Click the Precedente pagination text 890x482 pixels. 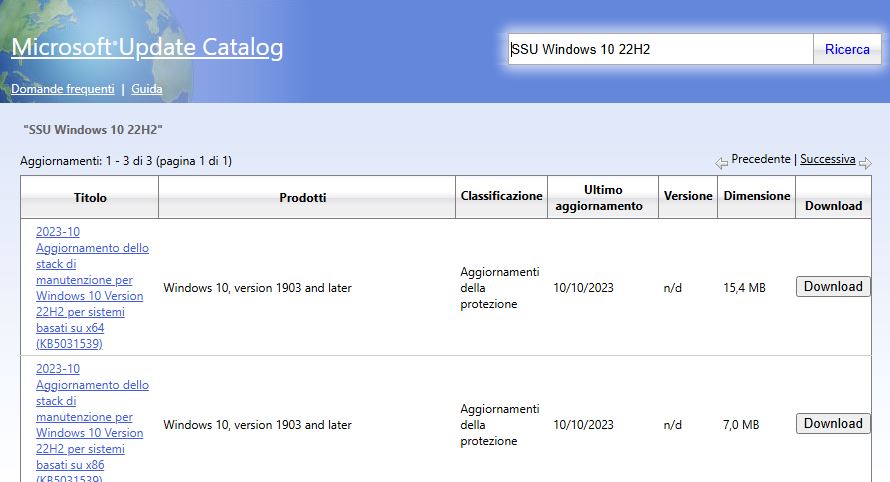pyautogui.click(x=761, y=160)
